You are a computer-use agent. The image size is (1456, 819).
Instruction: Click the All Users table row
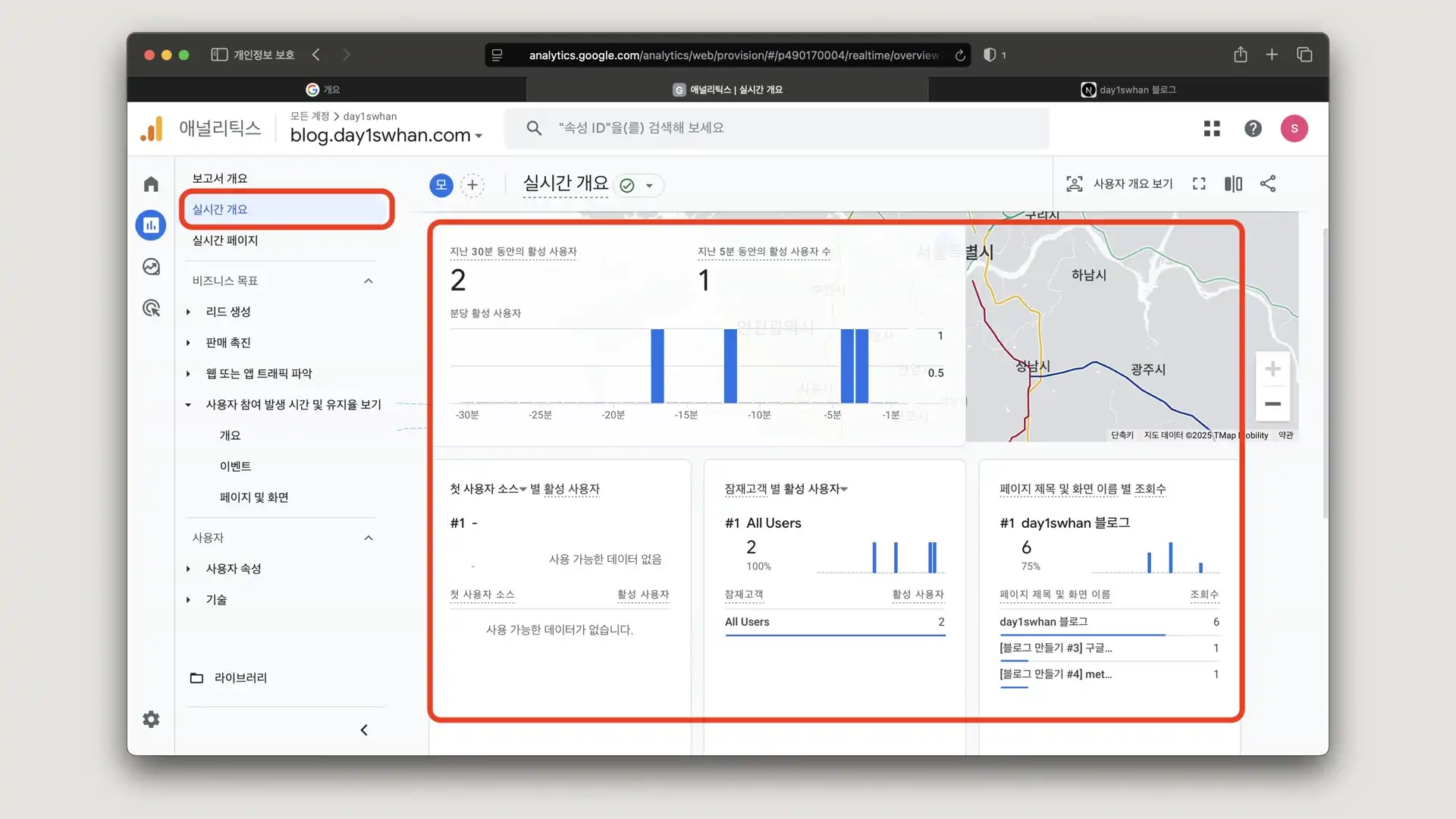tap(835, 622)
